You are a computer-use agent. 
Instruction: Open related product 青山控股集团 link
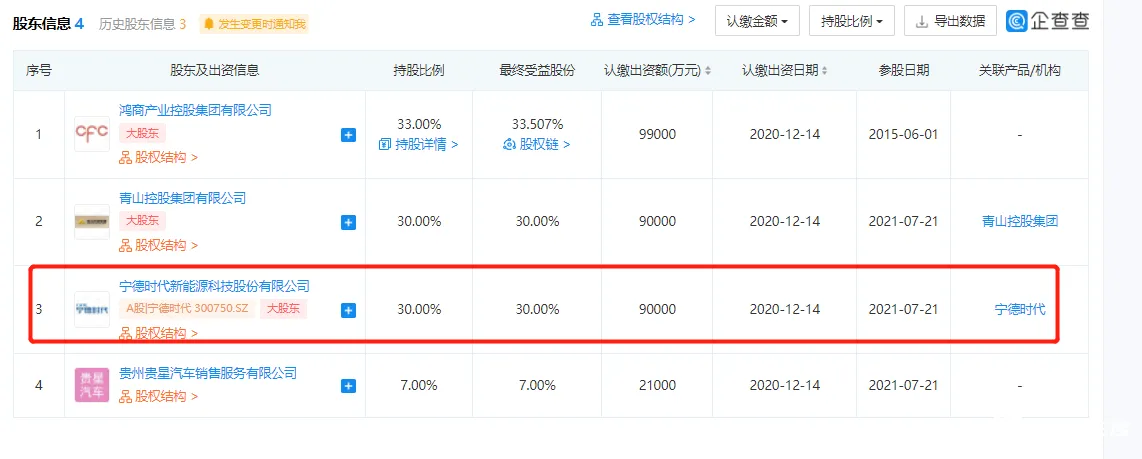[1020, 221]
